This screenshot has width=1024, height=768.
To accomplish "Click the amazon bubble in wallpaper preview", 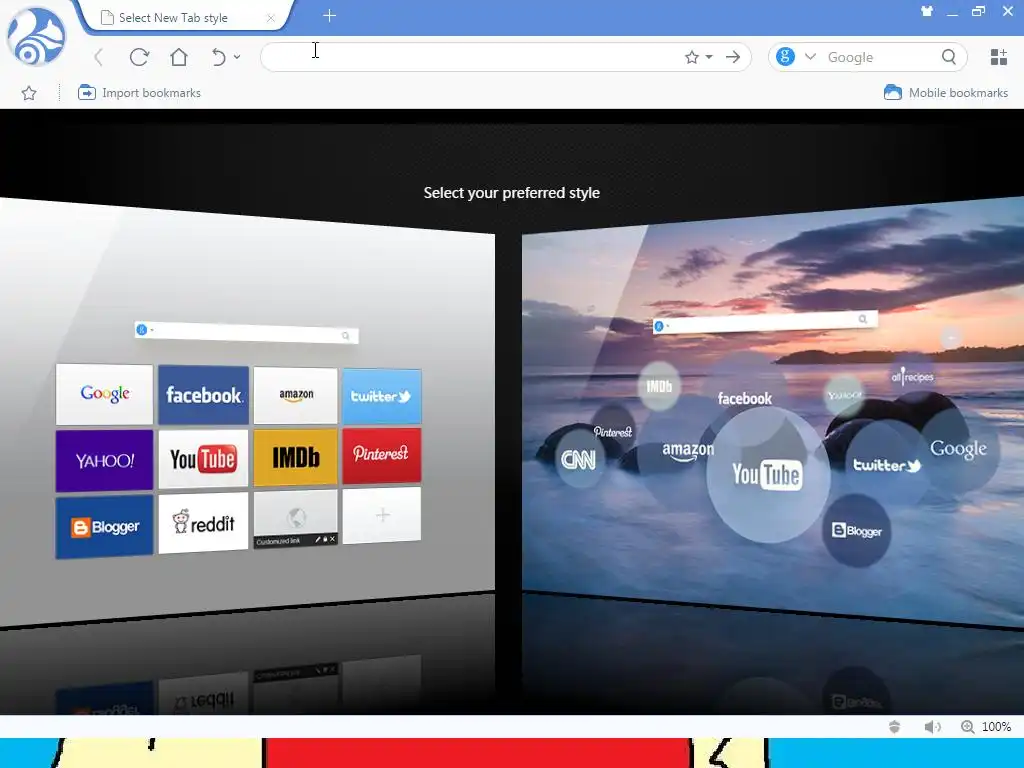I will point(688,451).
